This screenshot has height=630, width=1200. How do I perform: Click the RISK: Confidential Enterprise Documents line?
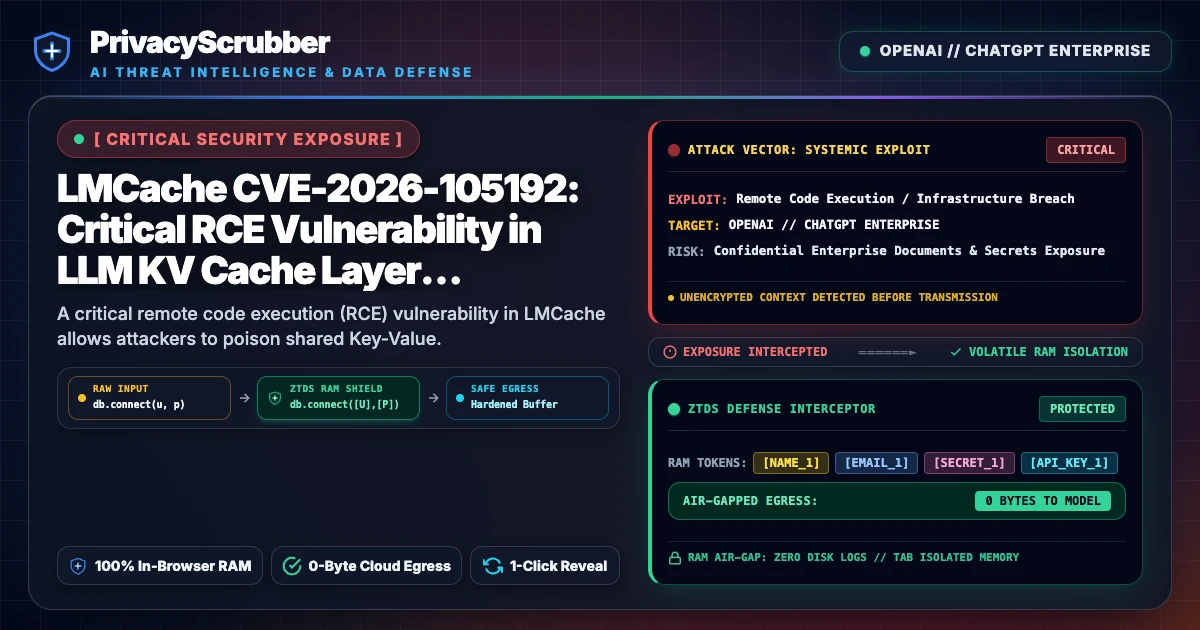tap(886, 250)
